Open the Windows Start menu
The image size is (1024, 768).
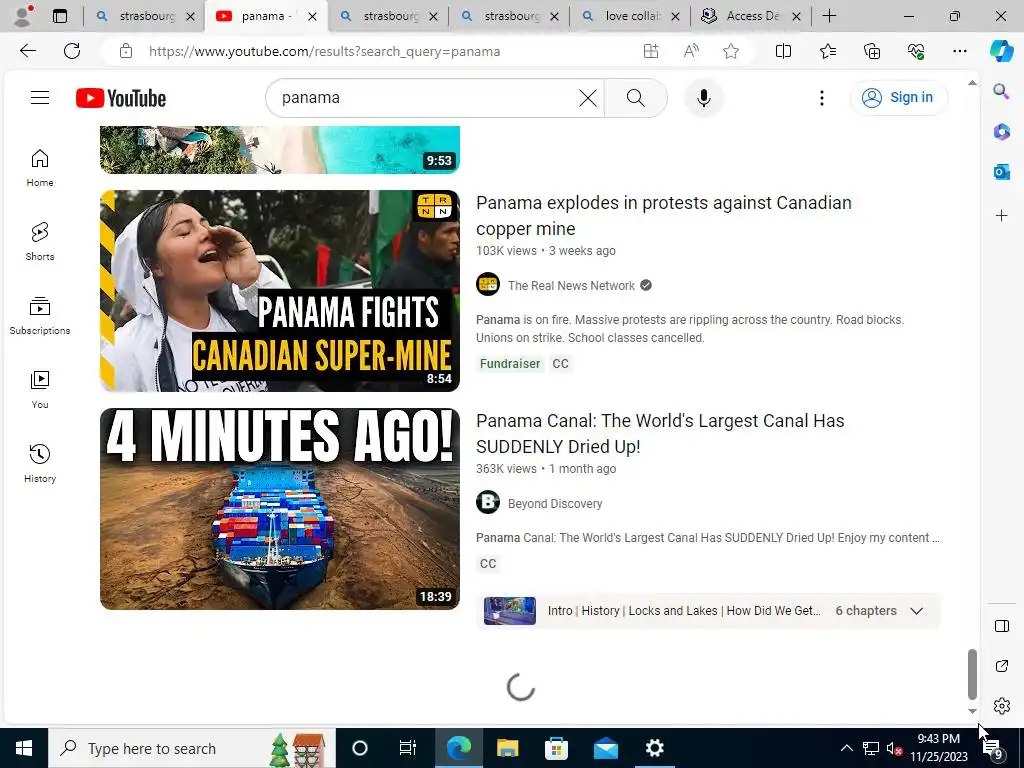(x=24, y=748)
